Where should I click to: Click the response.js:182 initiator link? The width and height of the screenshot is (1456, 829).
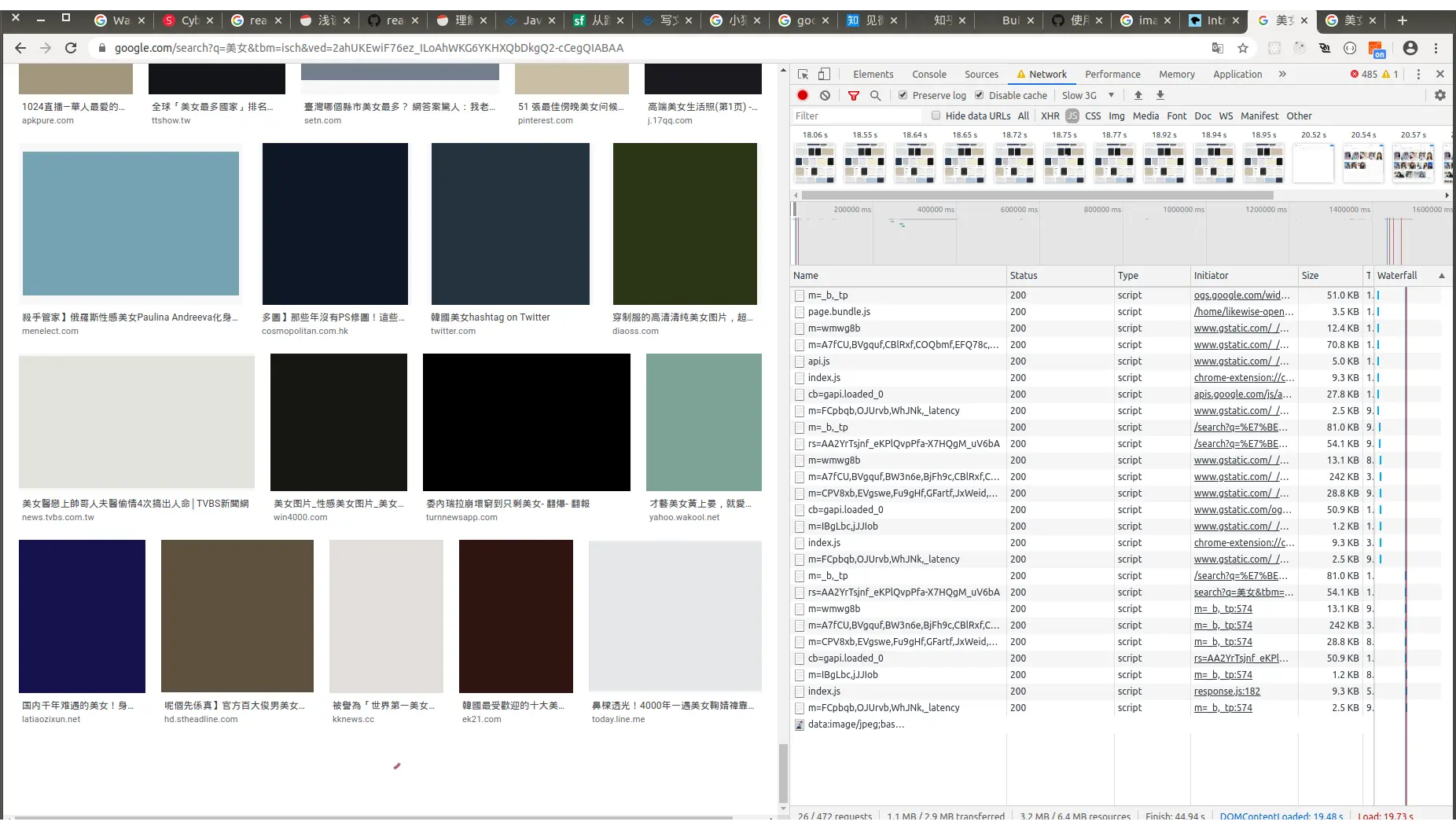tap(1226, 691)
